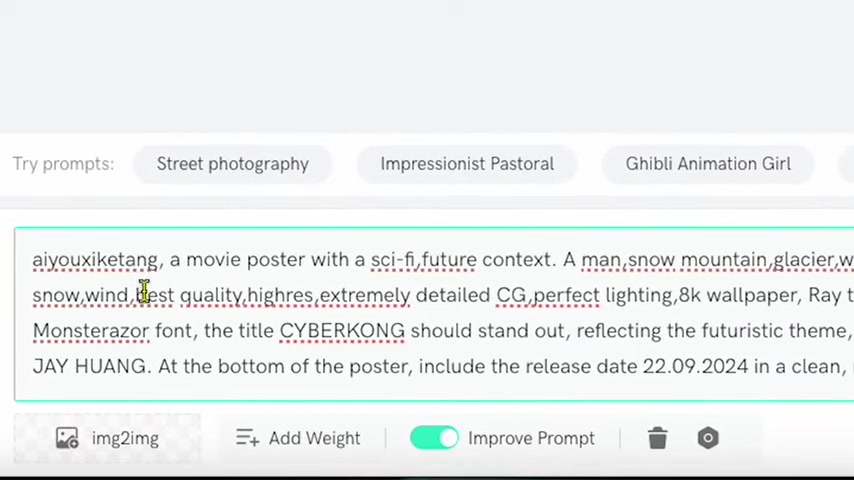Image resolution: width=854 pixels, height=480 pixels.
Task: Select the Street photography prompt suggestion
Action: point(233,164)
